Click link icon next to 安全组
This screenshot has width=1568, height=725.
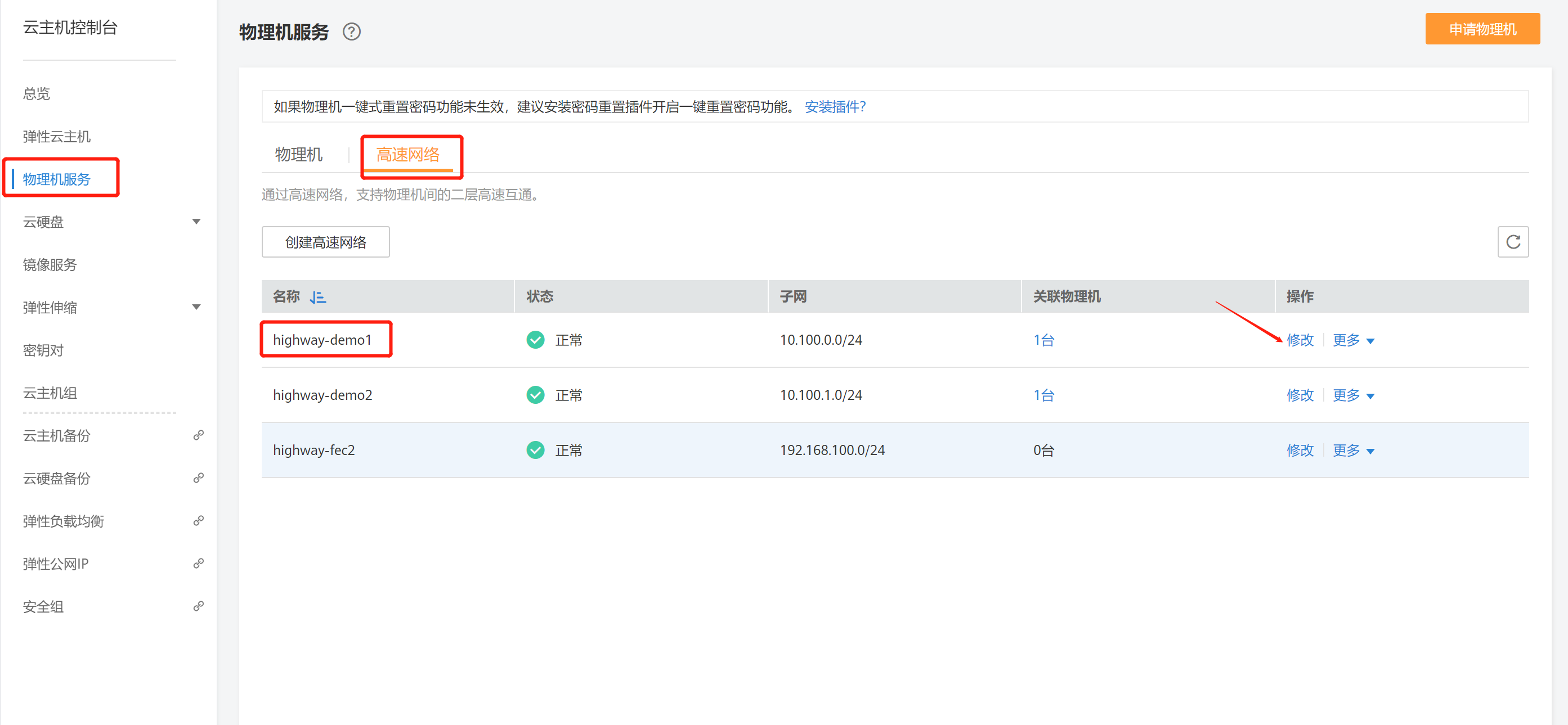[x=198, y=606]
